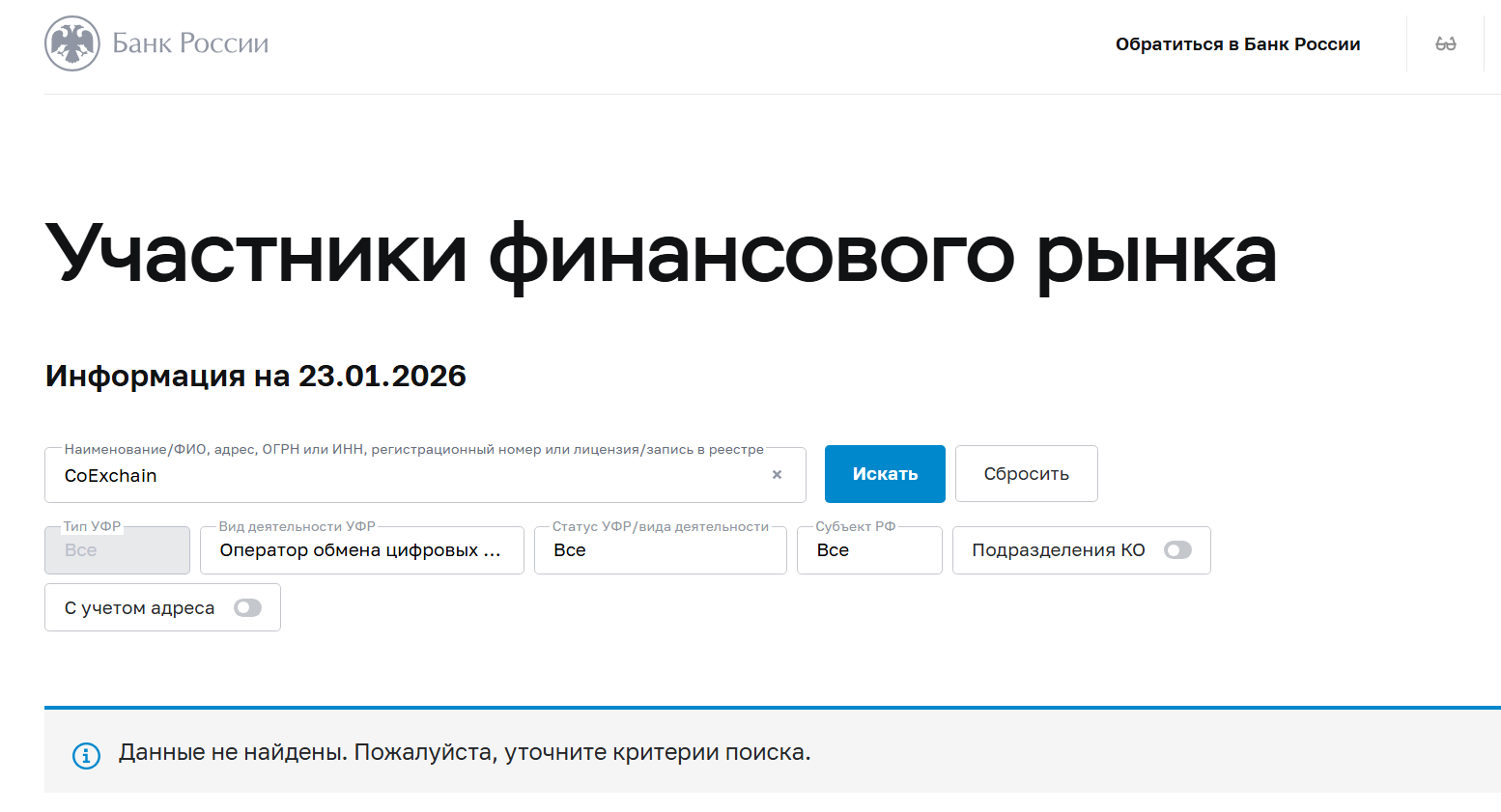Image resolution: width=1501 pixels, height=812 pixels.
Task: Click the "Данные не найдены" message text
Action: (465, 752)
